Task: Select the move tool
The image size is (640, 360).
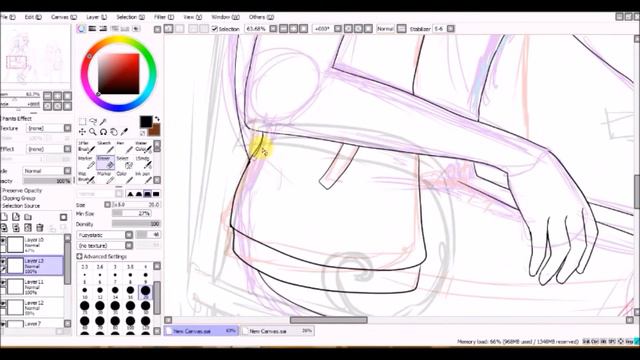Action: [82, 132]
